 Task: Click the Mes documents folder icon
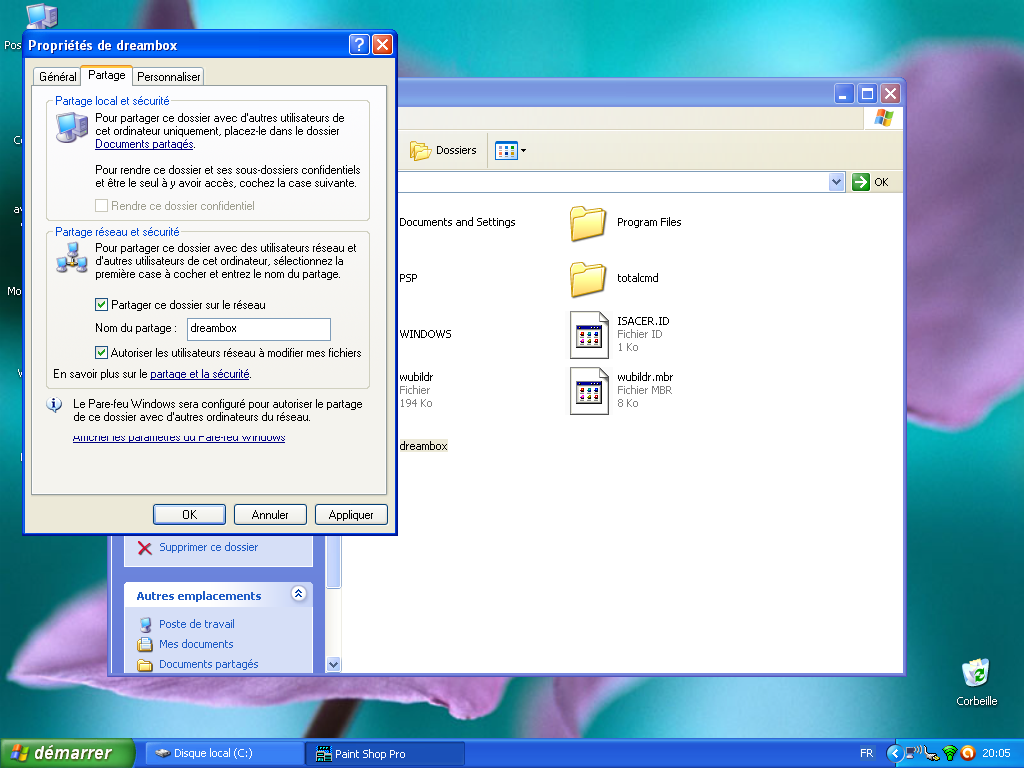coord(145,645)
